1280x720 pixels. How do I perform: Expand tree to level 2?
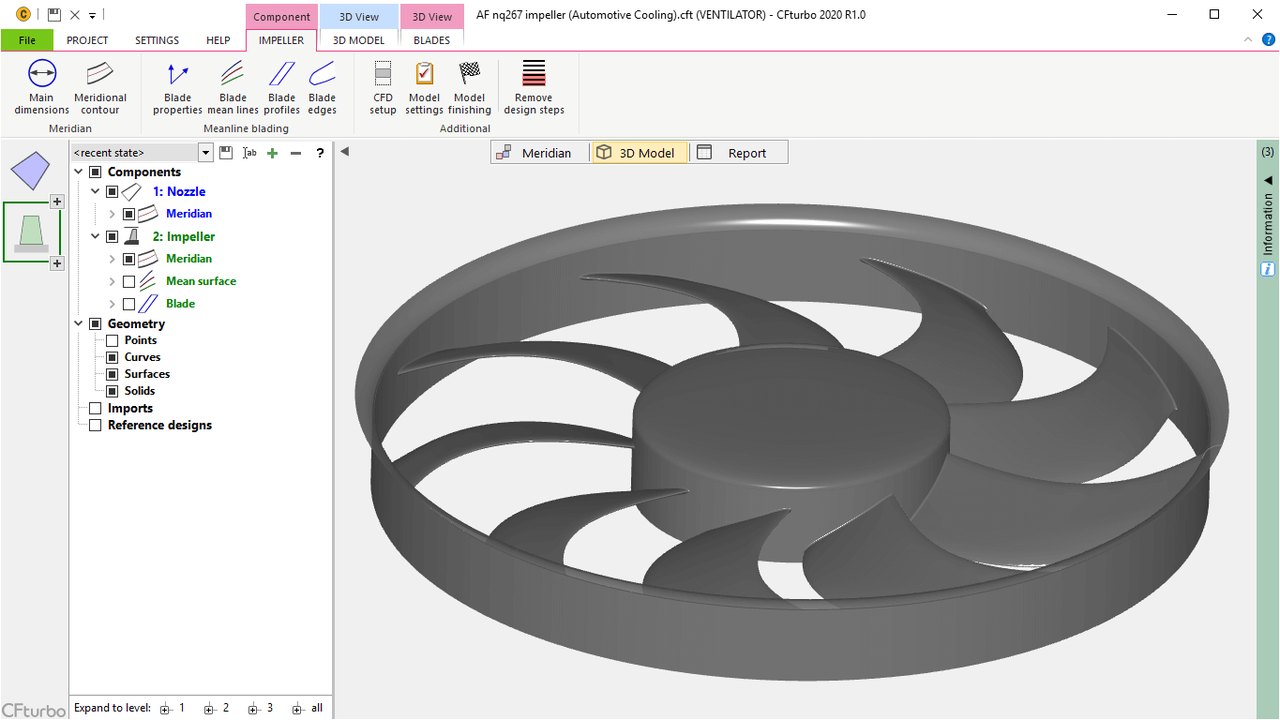click(217, 708)
